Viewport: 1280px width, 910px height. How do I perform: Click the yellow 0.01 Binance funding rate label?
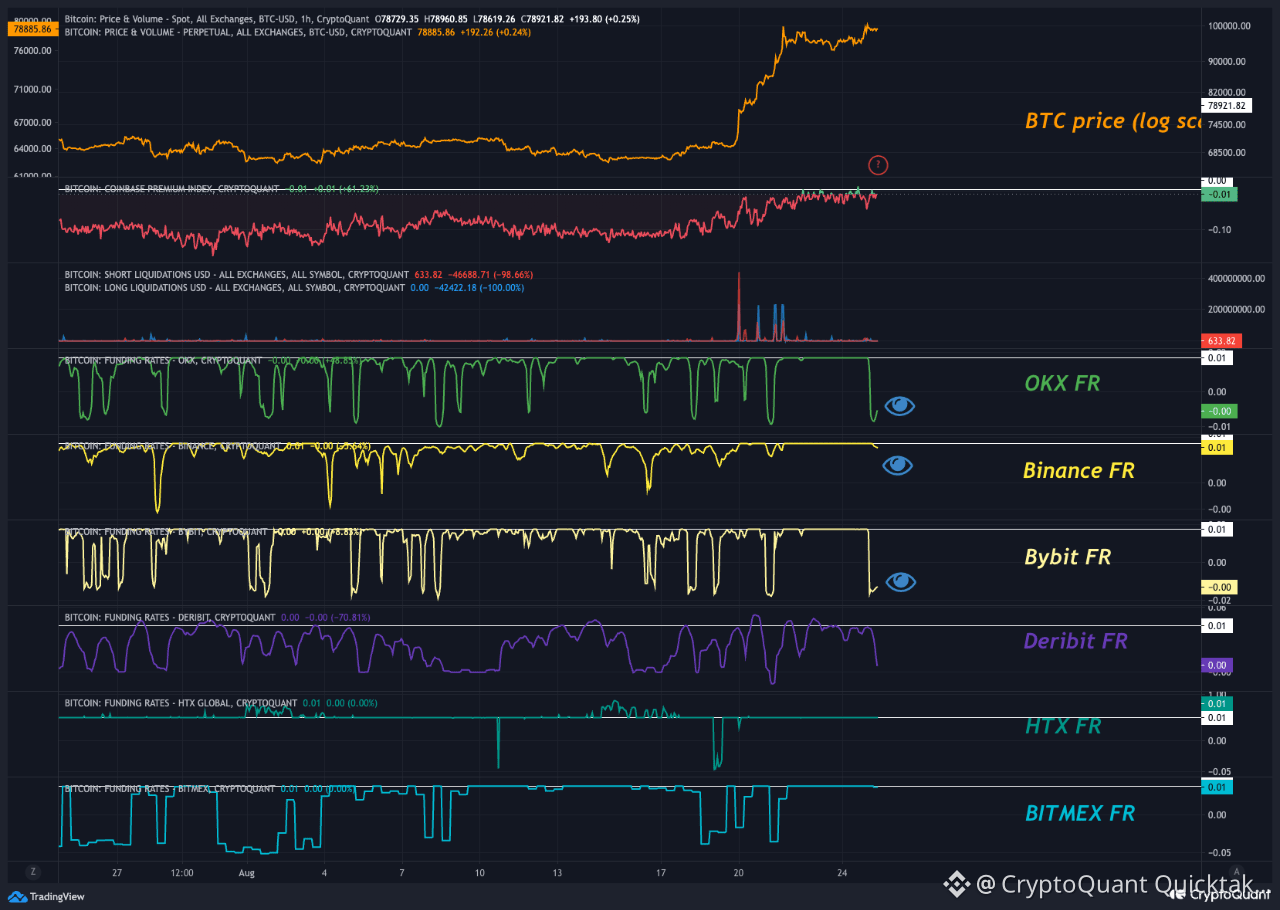pos(1217,448)
